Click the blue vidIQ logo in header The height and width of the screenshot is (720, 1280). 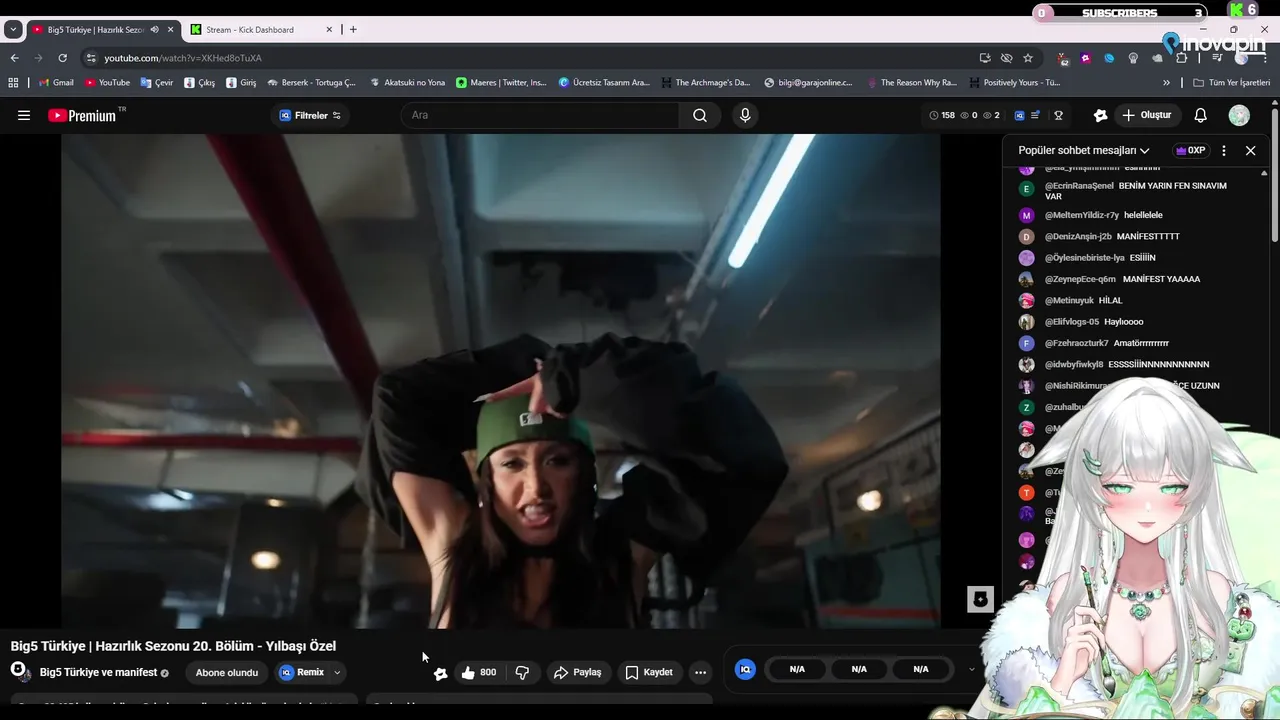[x=1019, y=115]
